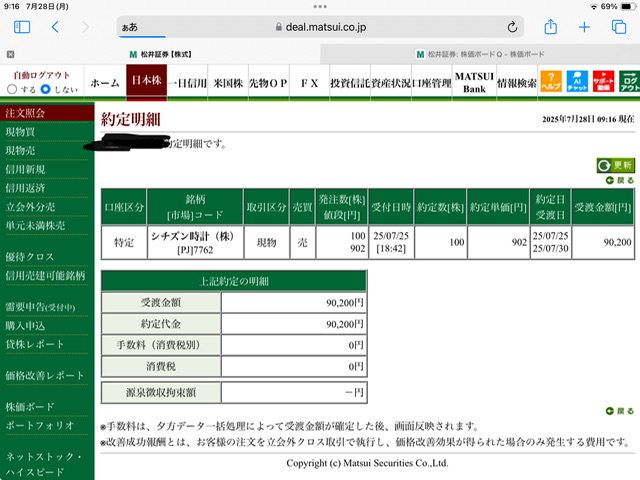
Task: Open the blue AI チャット icon
Action: pos(577,81)
